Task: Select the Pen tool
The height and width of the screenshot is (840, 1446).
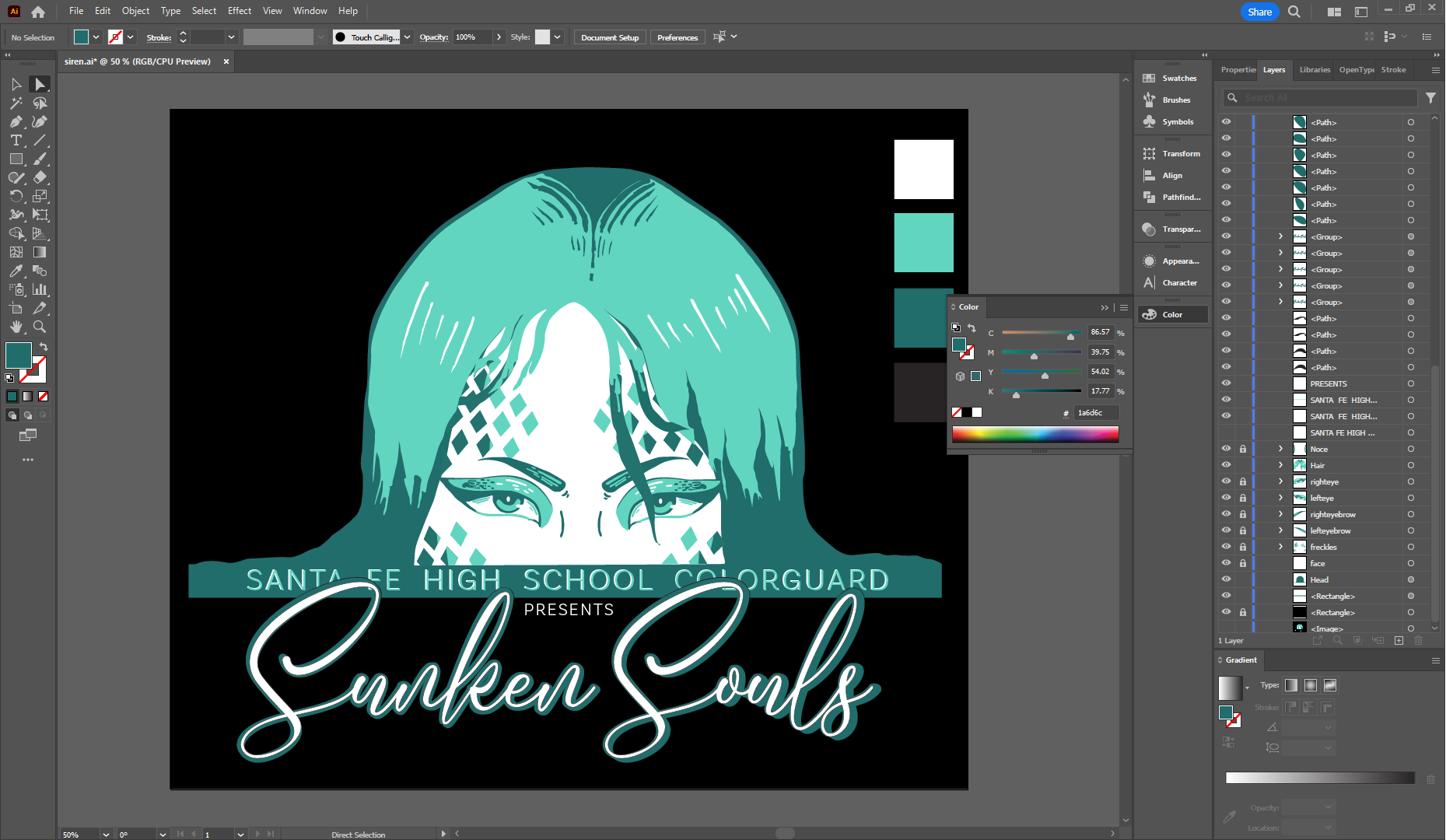Action: coord(16,121)
